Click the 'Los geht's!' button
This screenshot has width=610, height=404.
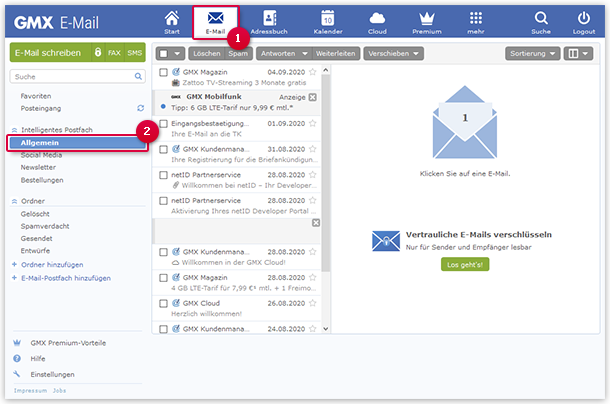(465, 265)
